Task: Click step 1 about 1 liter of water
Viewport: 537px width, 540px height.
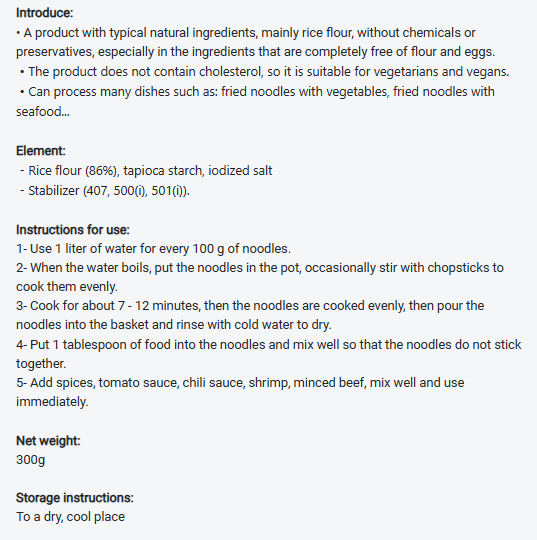Action: click(x=153, y=249)
